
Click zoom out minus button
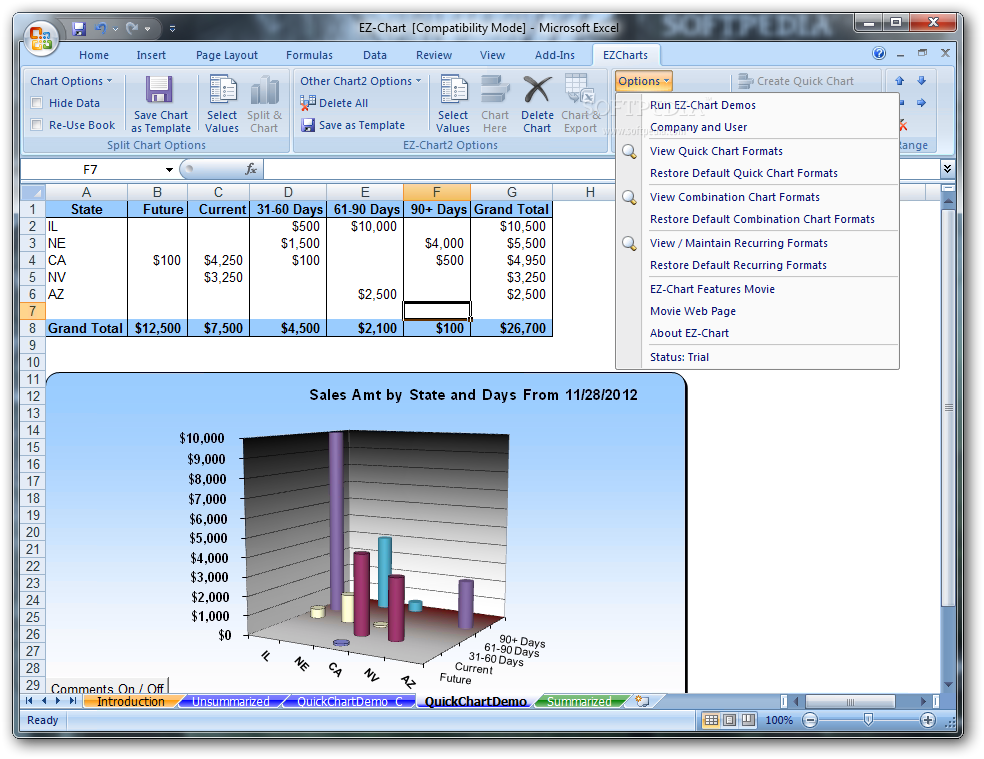pos(810,720)
